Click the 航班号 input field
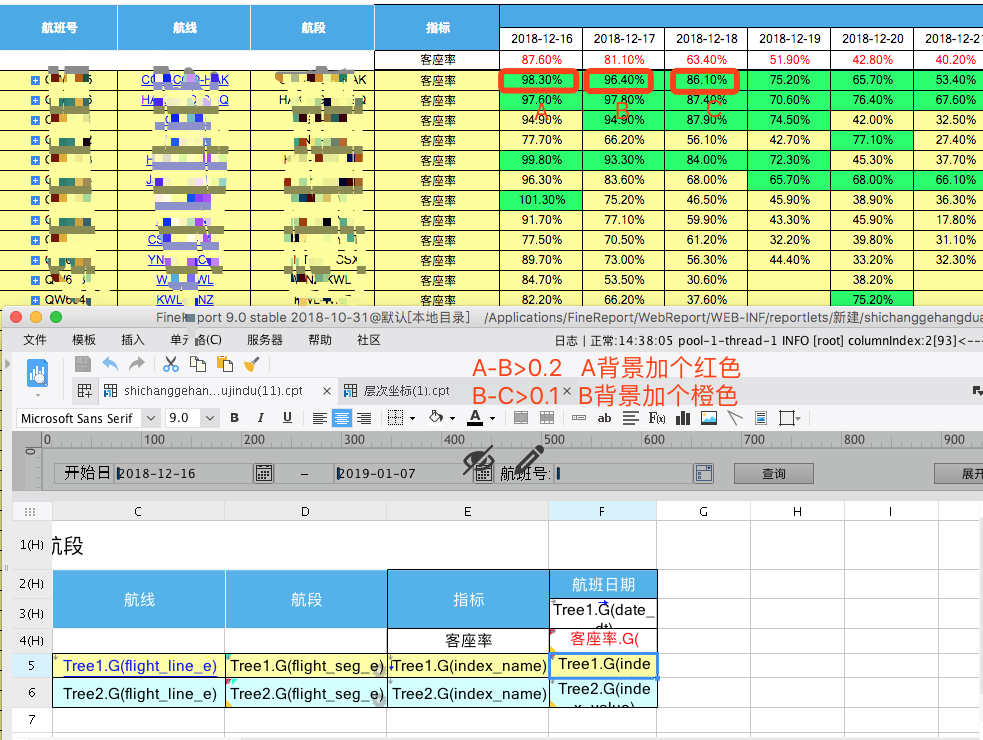Image resolution: width=983 pixels, height=740 pixels. click(x=624, y=473)
